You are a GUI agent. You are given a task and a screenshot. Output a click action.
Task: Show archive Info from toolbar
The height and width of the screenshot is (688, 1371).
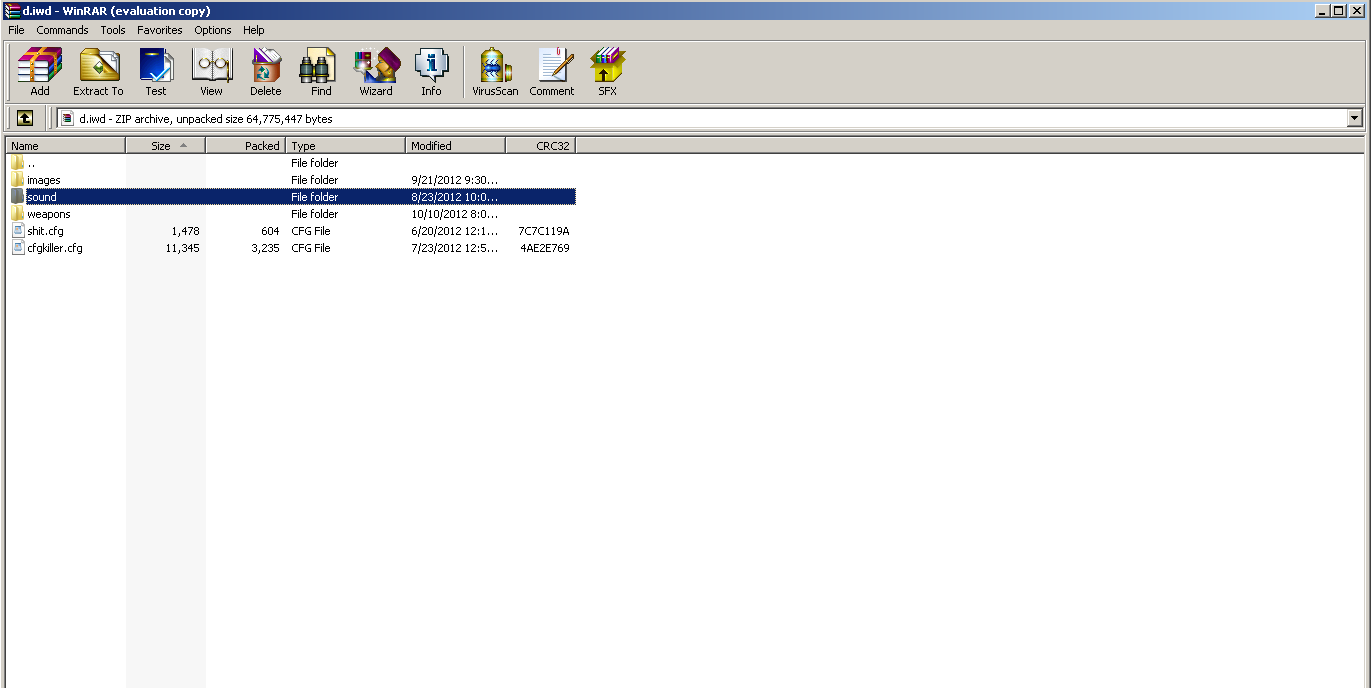click(431, 72)
